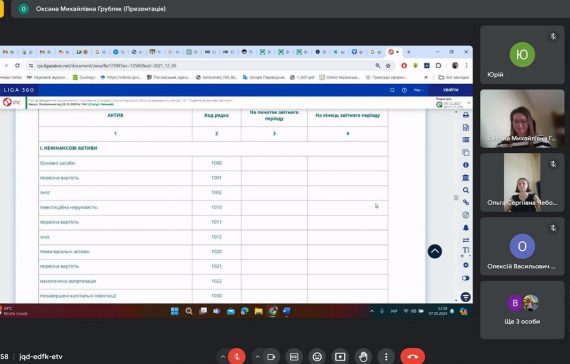Click table row "Основні засоби"
Image resolution: width=570 pixels, height=364 pixels.
(213, 163)
